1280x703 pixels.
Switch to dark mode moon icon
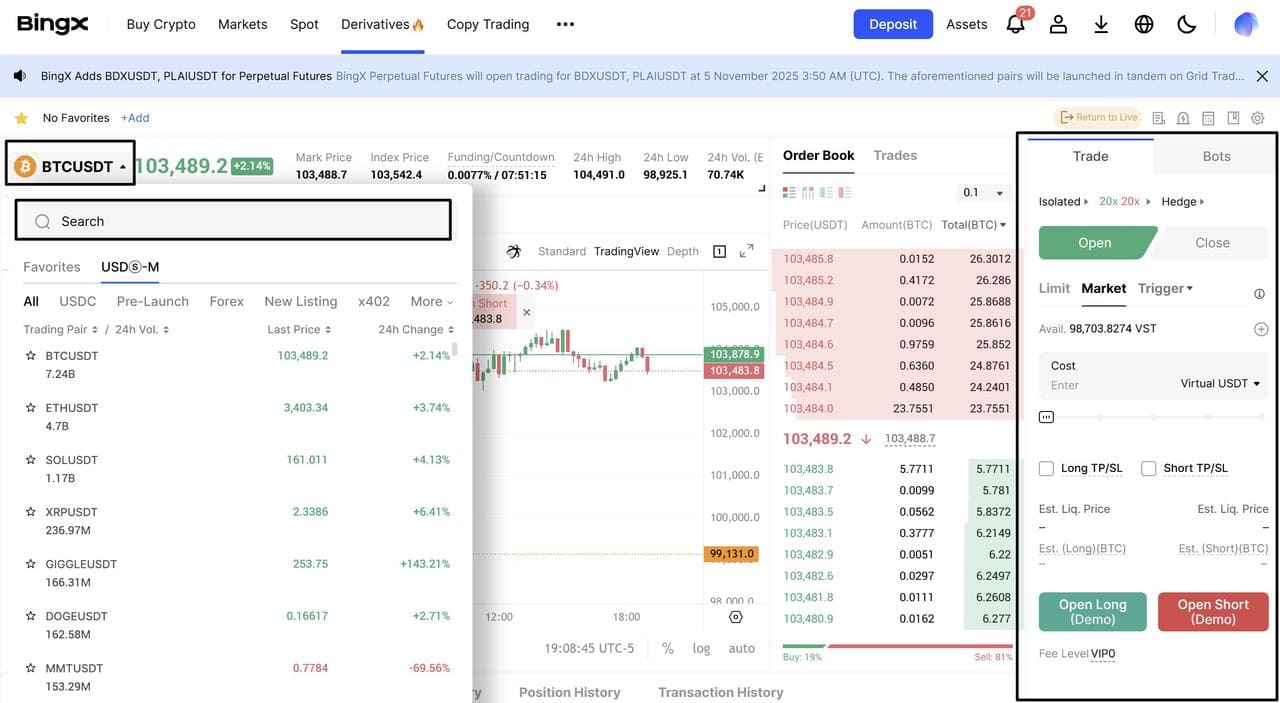[1187, 25]
